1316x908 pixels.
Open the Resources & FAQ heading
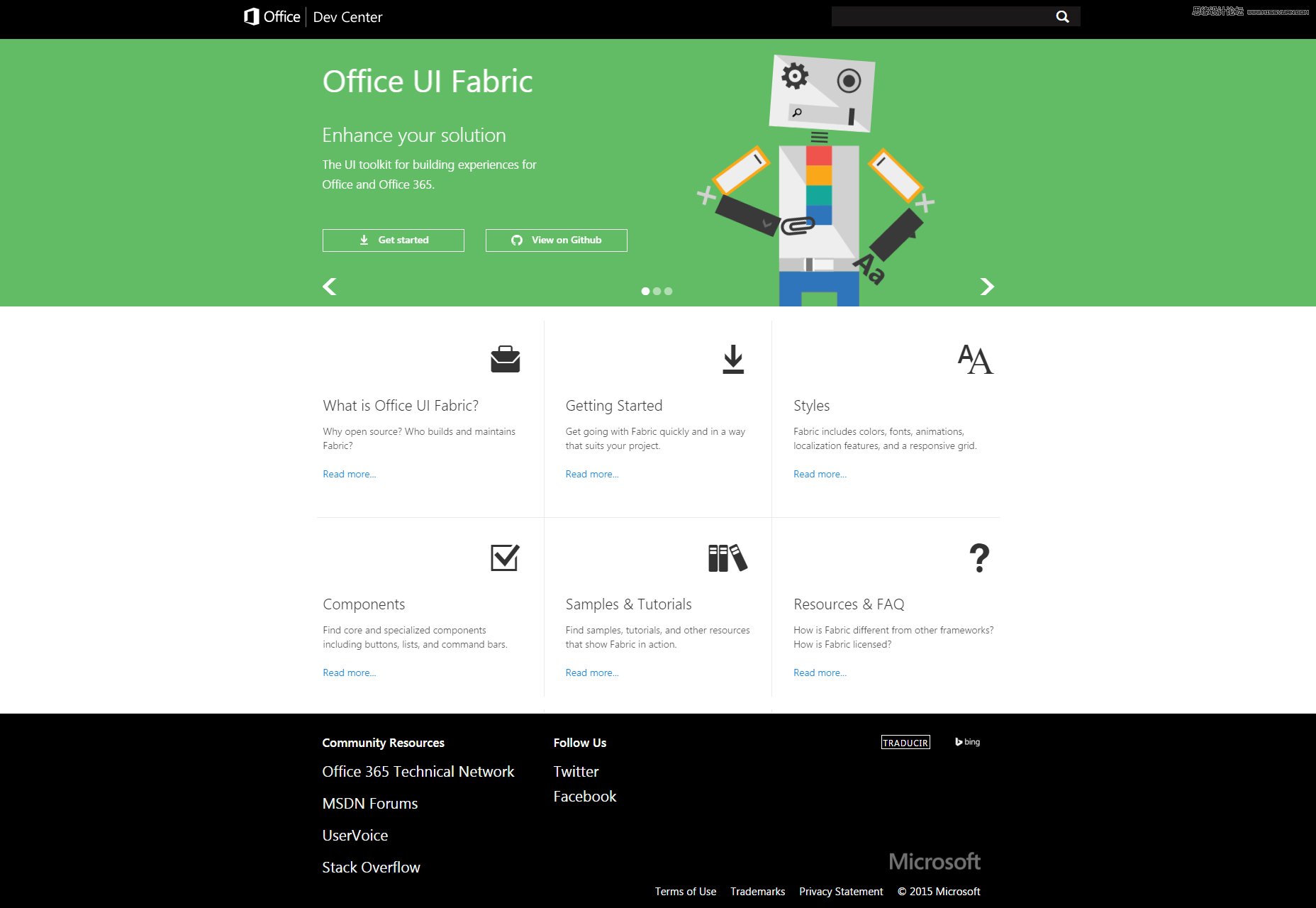pyautogui.click(x=849, y=604)
